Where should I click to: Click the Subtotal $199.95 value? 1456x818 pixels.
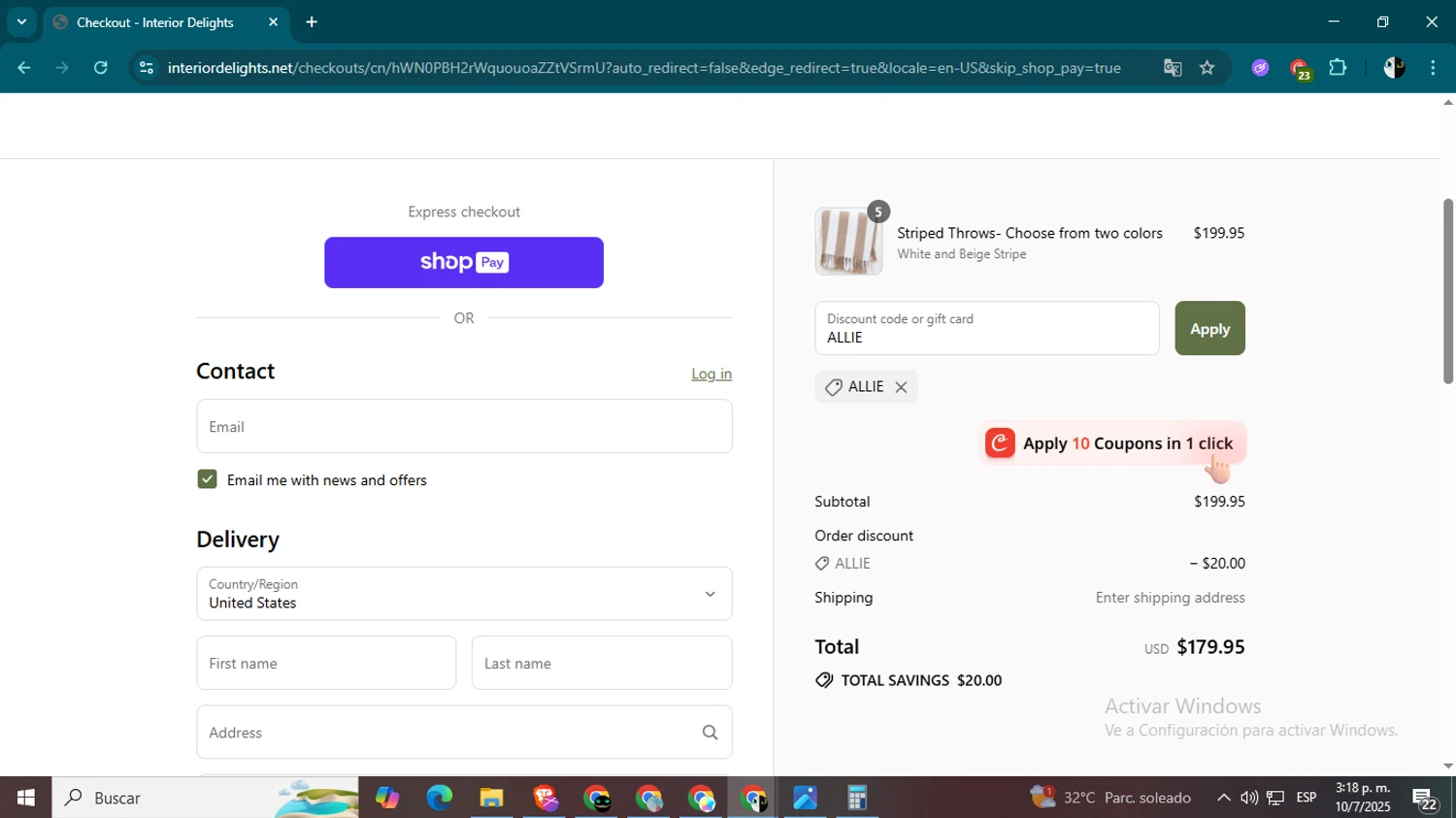[x=1219, y=502]
